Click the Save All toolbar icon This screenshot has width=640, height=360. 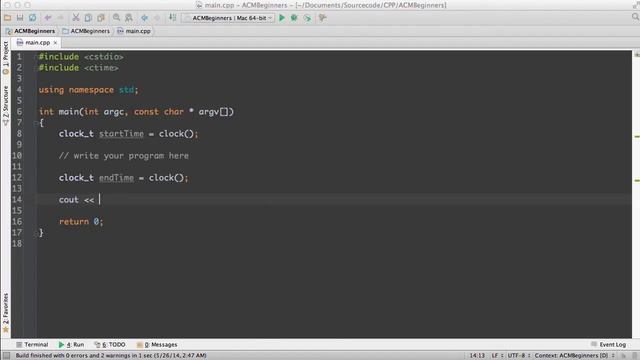(20, 18)
